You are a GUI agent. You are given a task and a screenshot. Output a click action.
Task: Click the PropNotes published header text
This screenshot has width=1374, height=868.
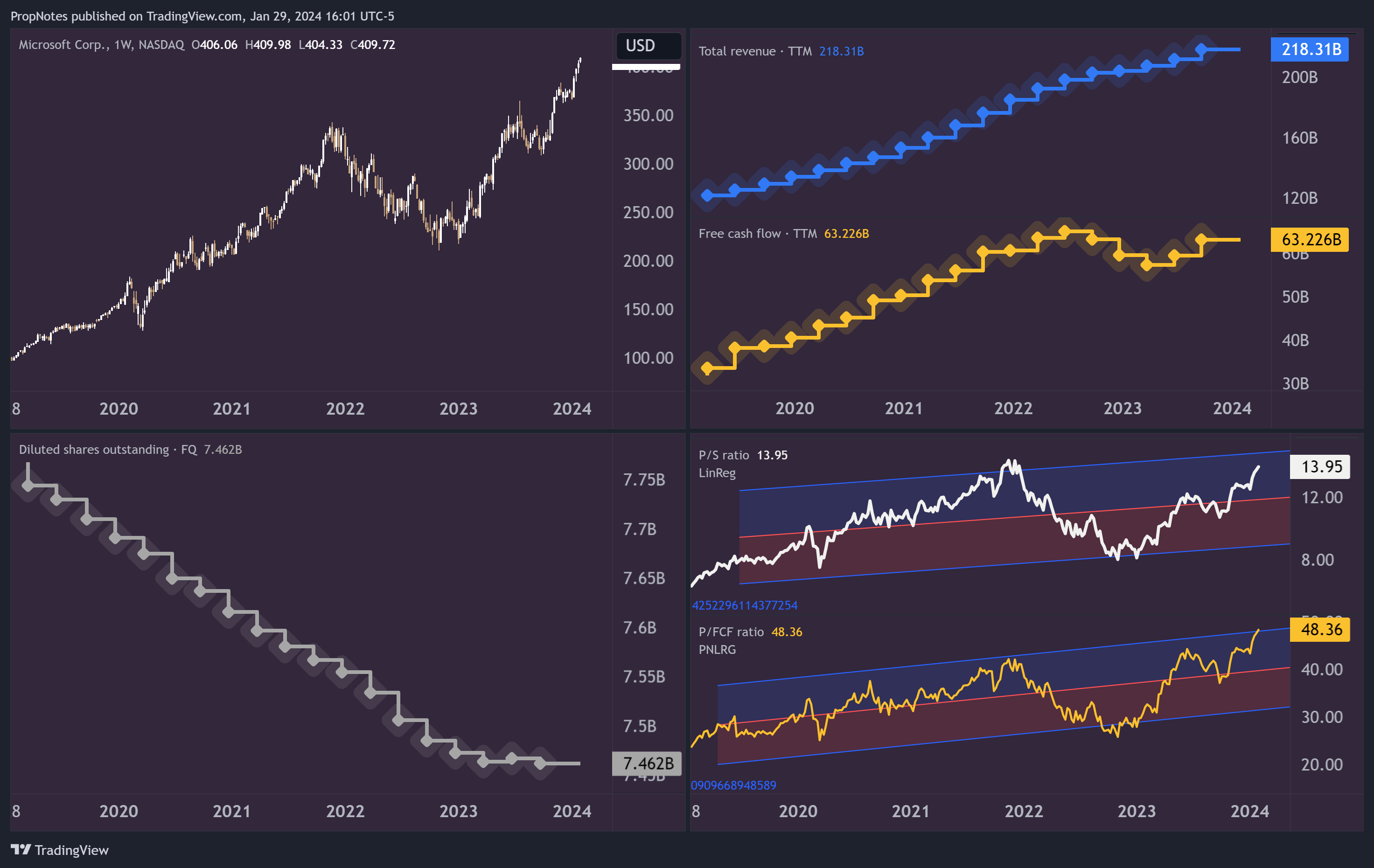(x=202, y=16)
